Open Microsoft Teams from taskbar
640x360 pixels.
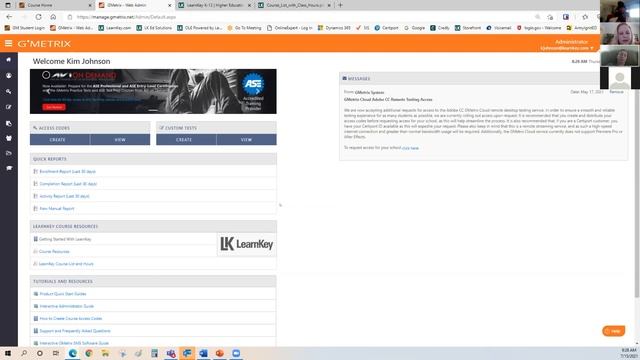click(x=171, y=353)
